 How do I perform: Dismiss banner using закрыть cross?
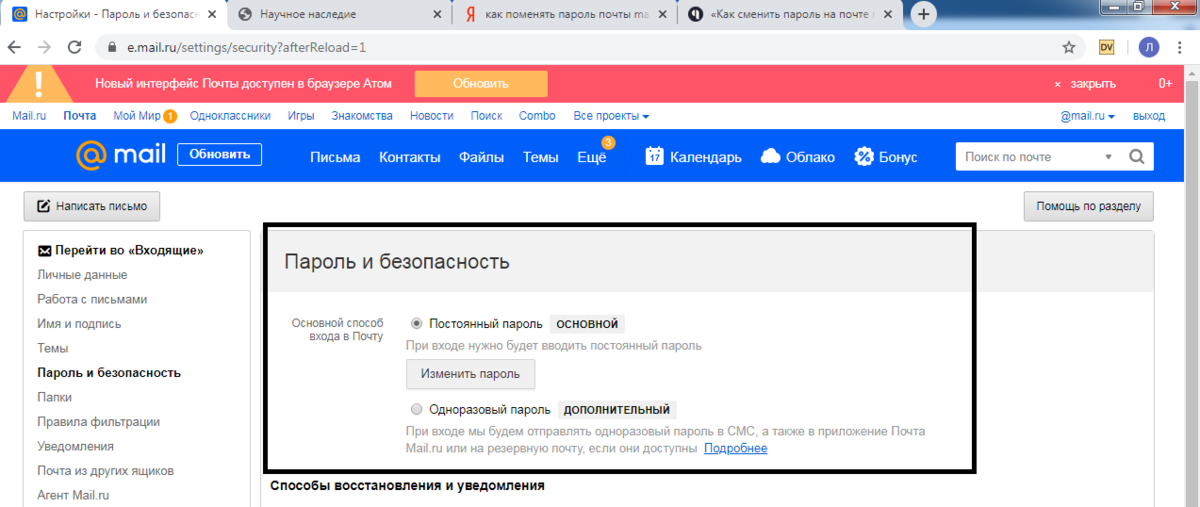click(1057, 84)
